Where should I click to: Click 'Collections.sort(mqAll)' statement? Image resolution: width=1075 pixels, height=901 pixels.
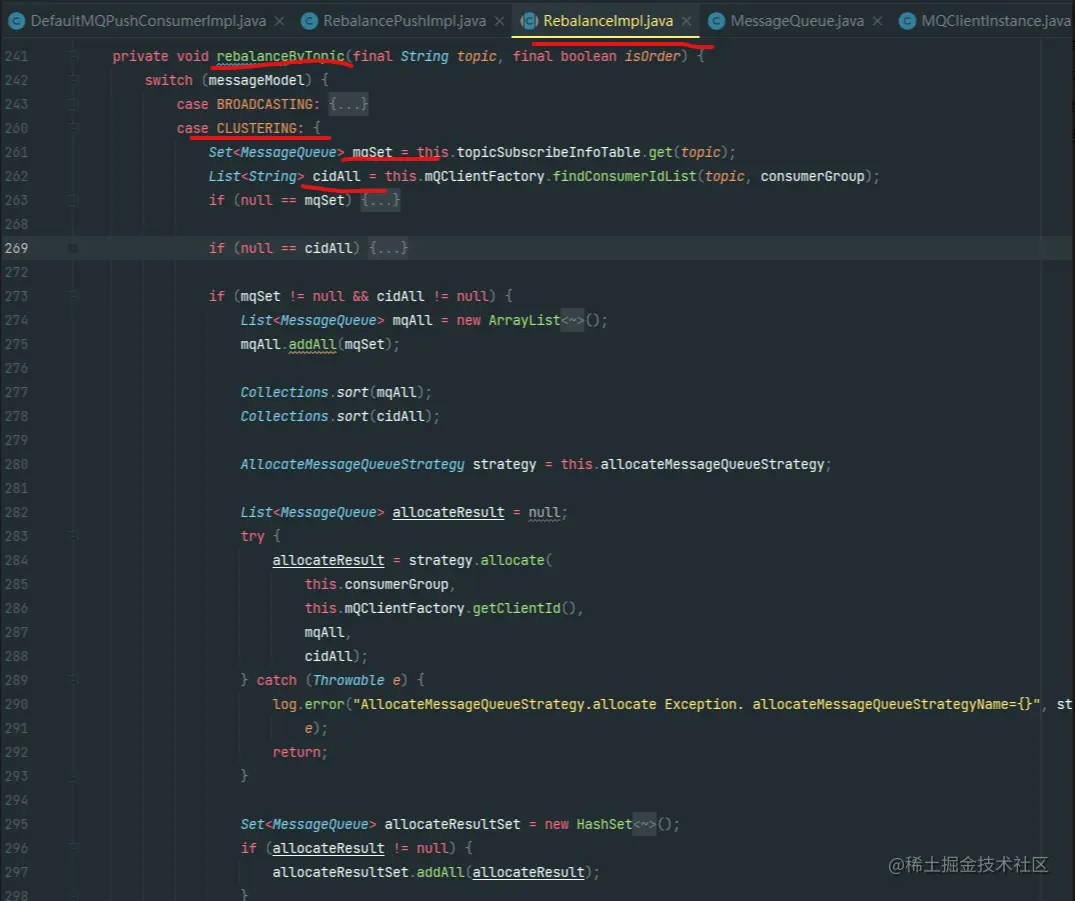336,392
